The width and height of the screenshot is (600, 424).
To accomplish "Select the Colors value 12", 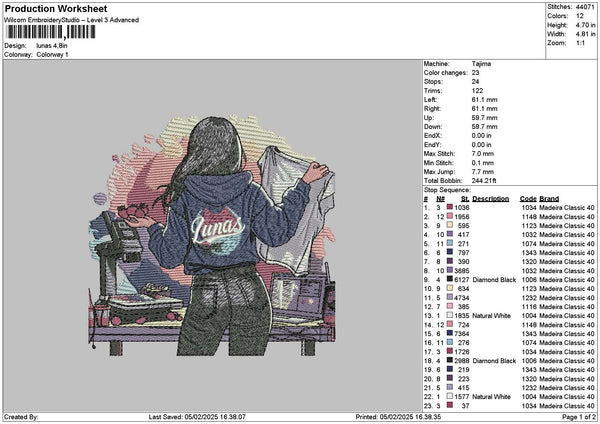I will point(579,16).
